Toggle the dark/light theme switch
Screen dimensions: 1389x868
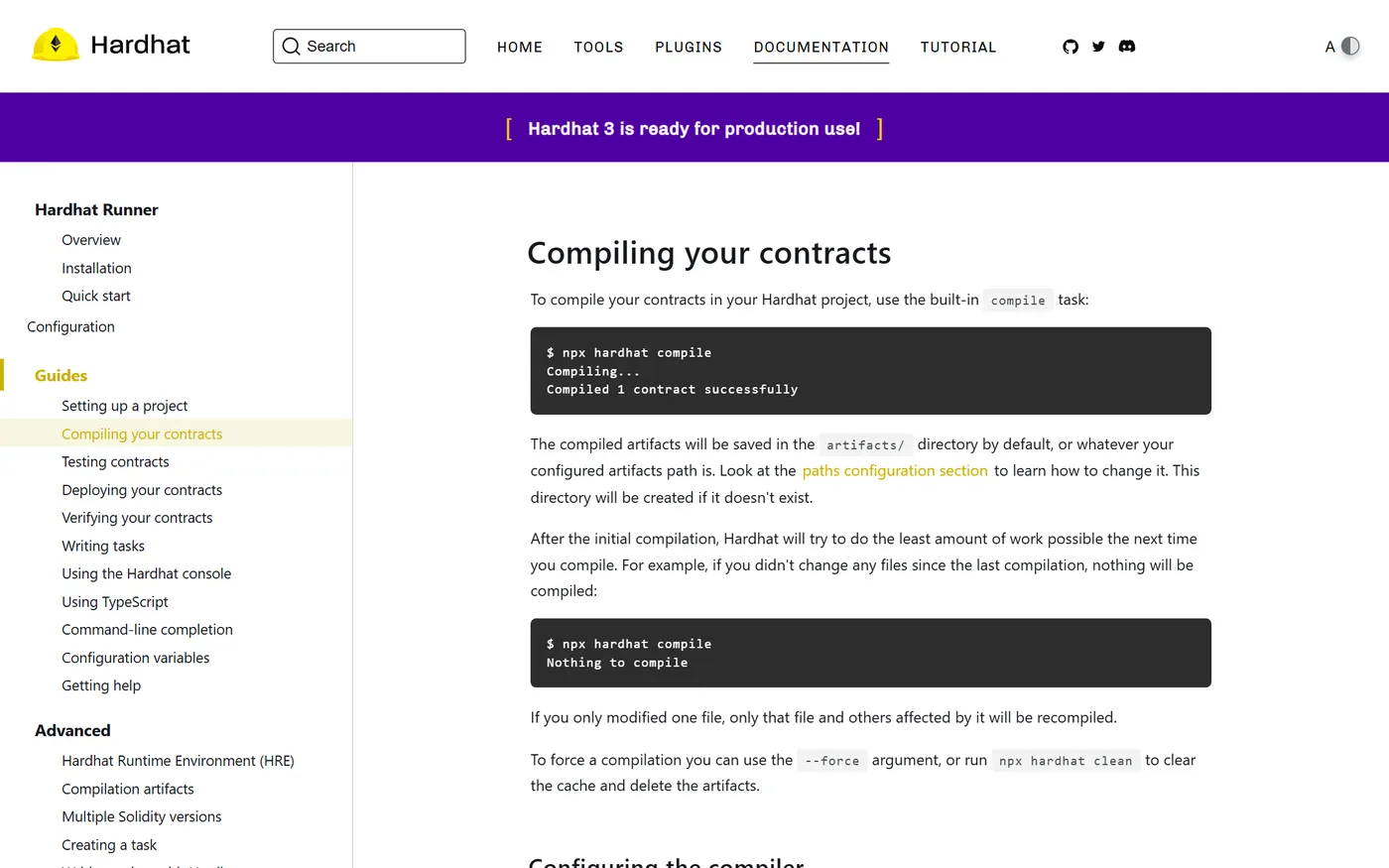click(x=1350, y=47)
